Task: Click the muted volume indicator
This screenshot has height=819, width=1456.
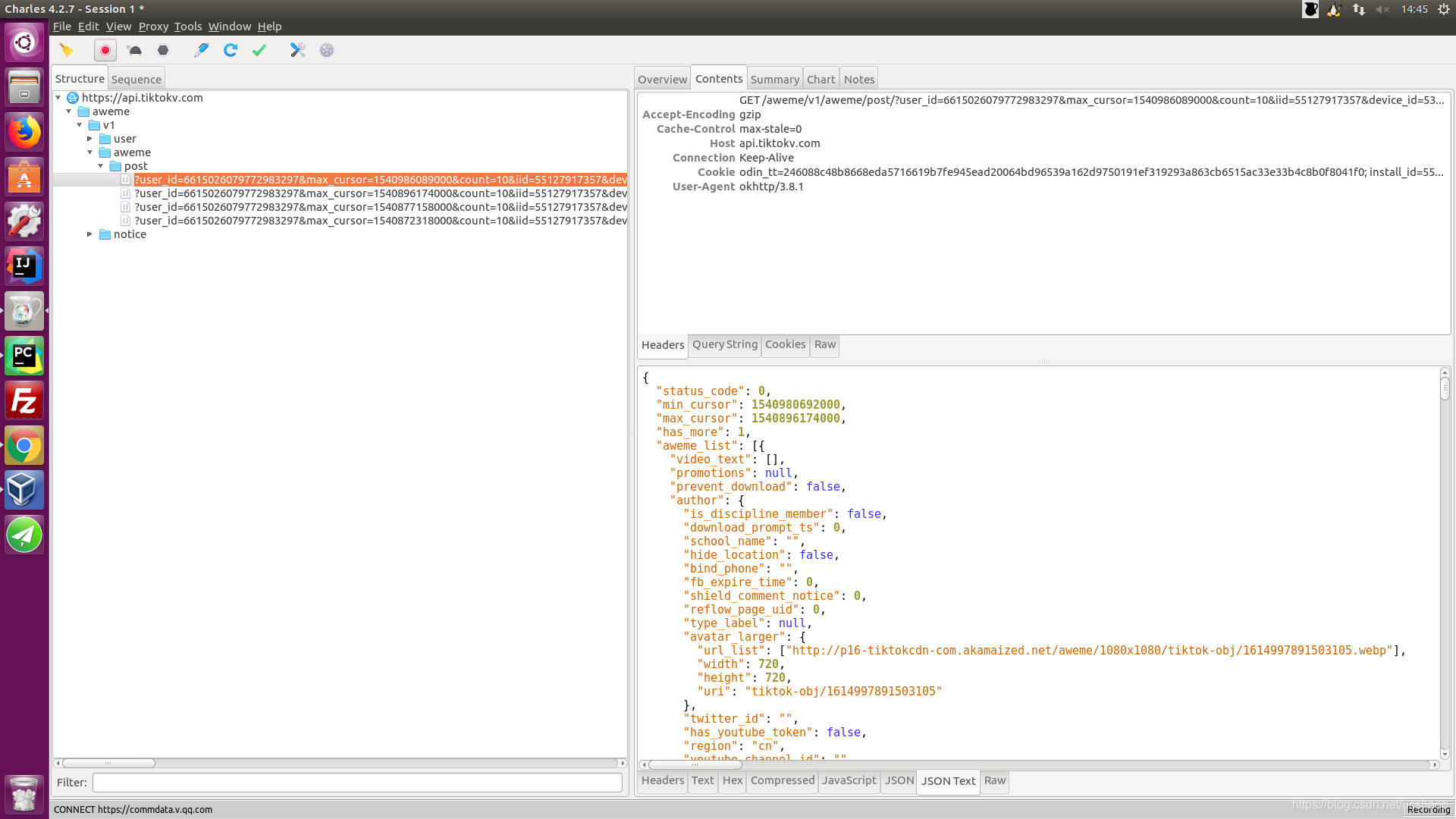Action: click(1382, 9)
